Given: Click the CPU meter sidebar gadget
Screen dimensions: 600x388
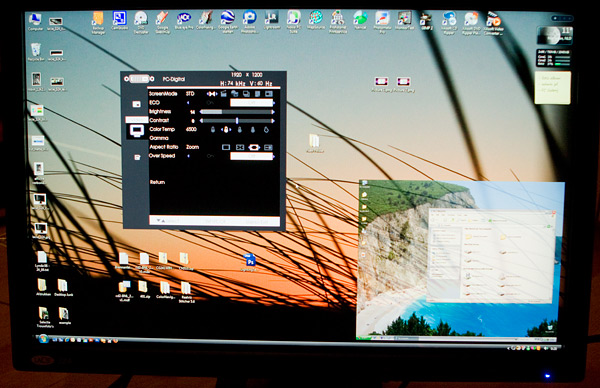Looking at the screenshot, I should click(553, 58).
